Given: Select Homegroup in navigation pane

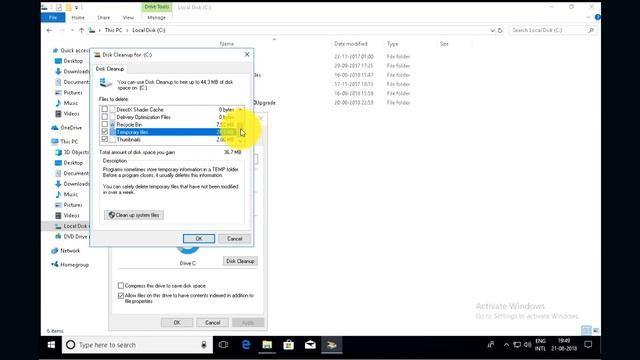Looking at the screenshot, I should click(70, 264).
